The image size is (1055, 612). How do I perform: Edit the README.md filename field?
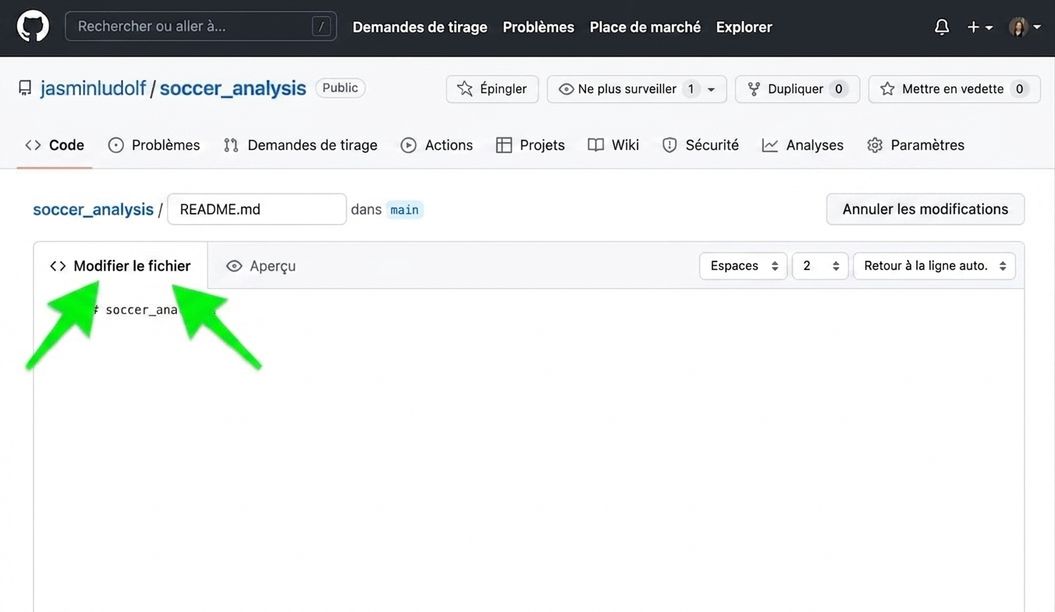[x=256, y=209]
